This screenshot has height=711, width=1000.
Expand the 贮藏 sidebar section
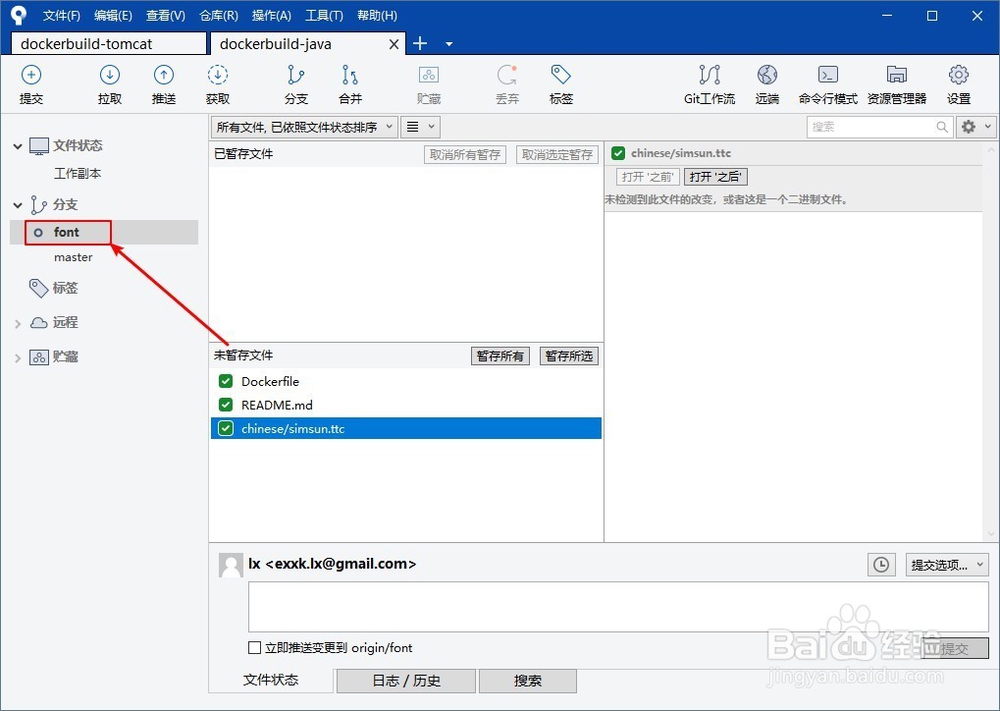[18, 358]
